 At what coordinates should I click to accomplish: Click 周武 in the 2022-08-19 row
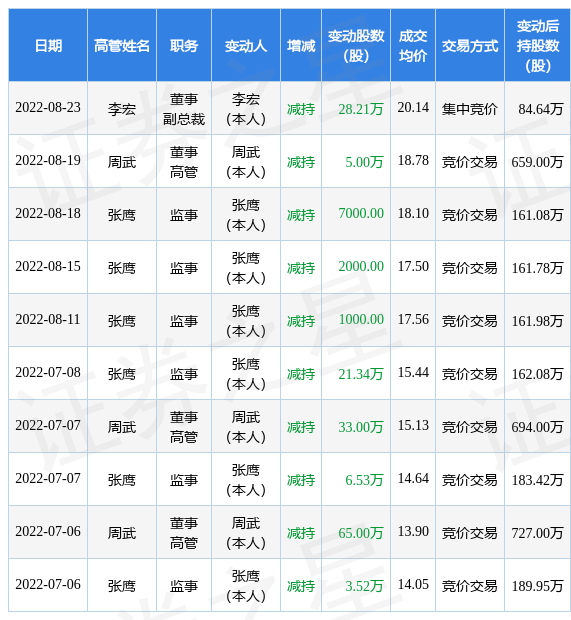tap(122, 162)
